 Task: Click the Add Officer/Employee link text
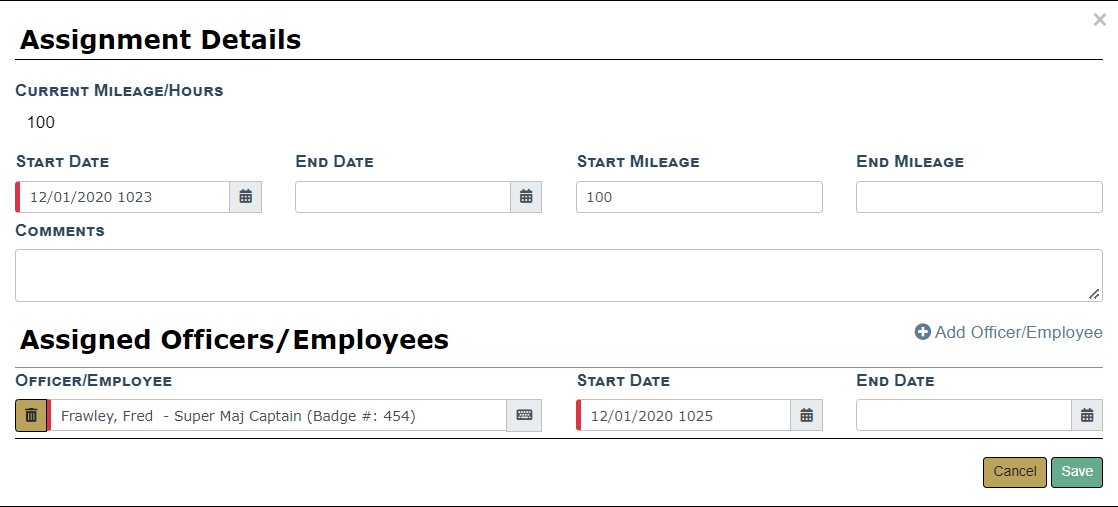[x=1018, y=332]
